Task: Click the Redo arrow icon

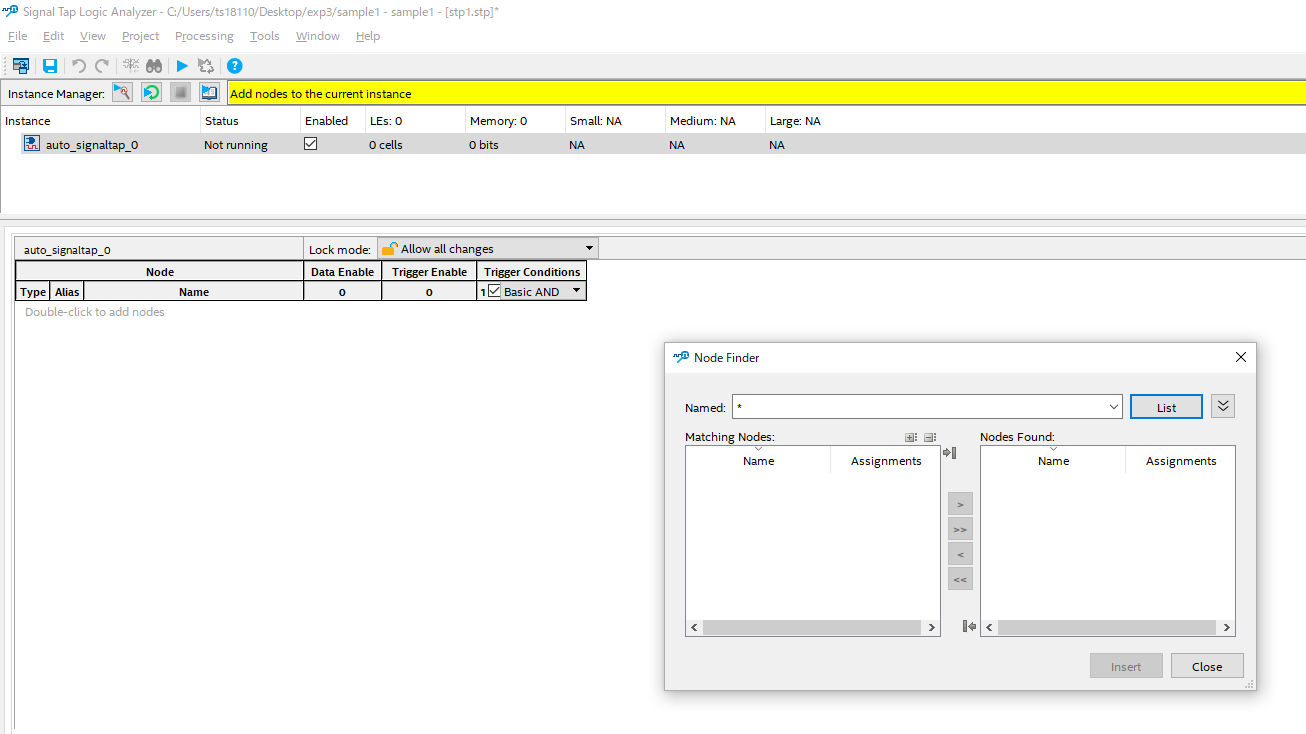Action: (102, 66)
